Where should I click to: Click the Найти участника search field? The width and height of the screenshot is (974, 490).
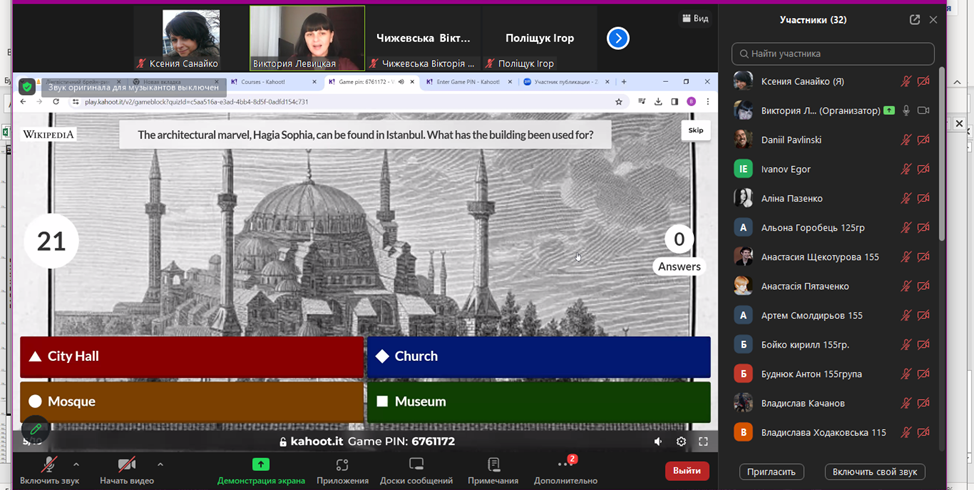833,54
